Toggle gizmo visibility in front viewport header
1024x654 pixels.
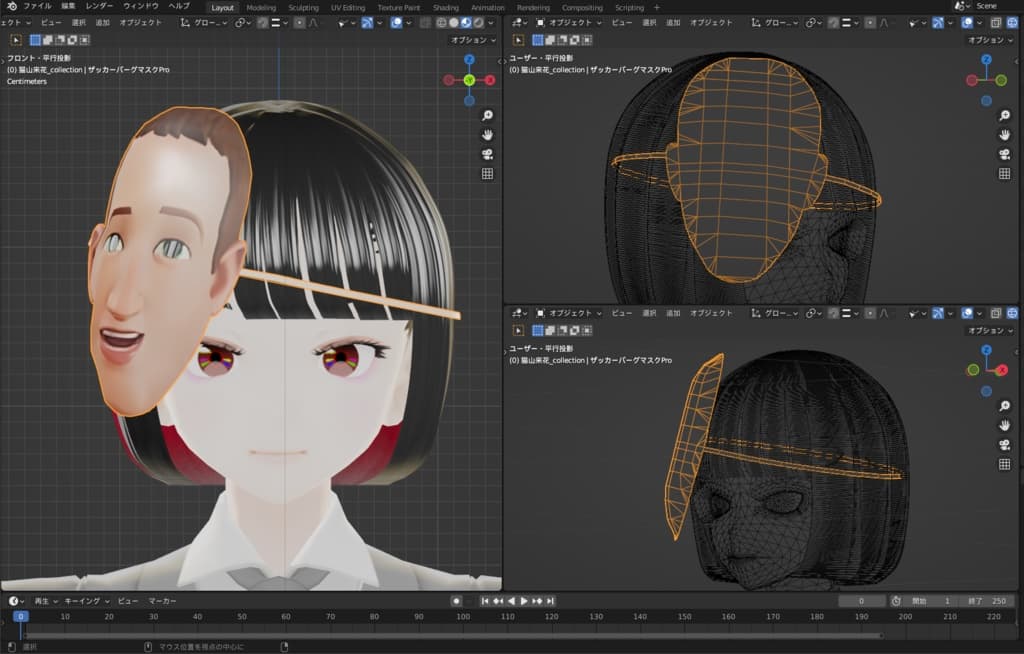369,22
